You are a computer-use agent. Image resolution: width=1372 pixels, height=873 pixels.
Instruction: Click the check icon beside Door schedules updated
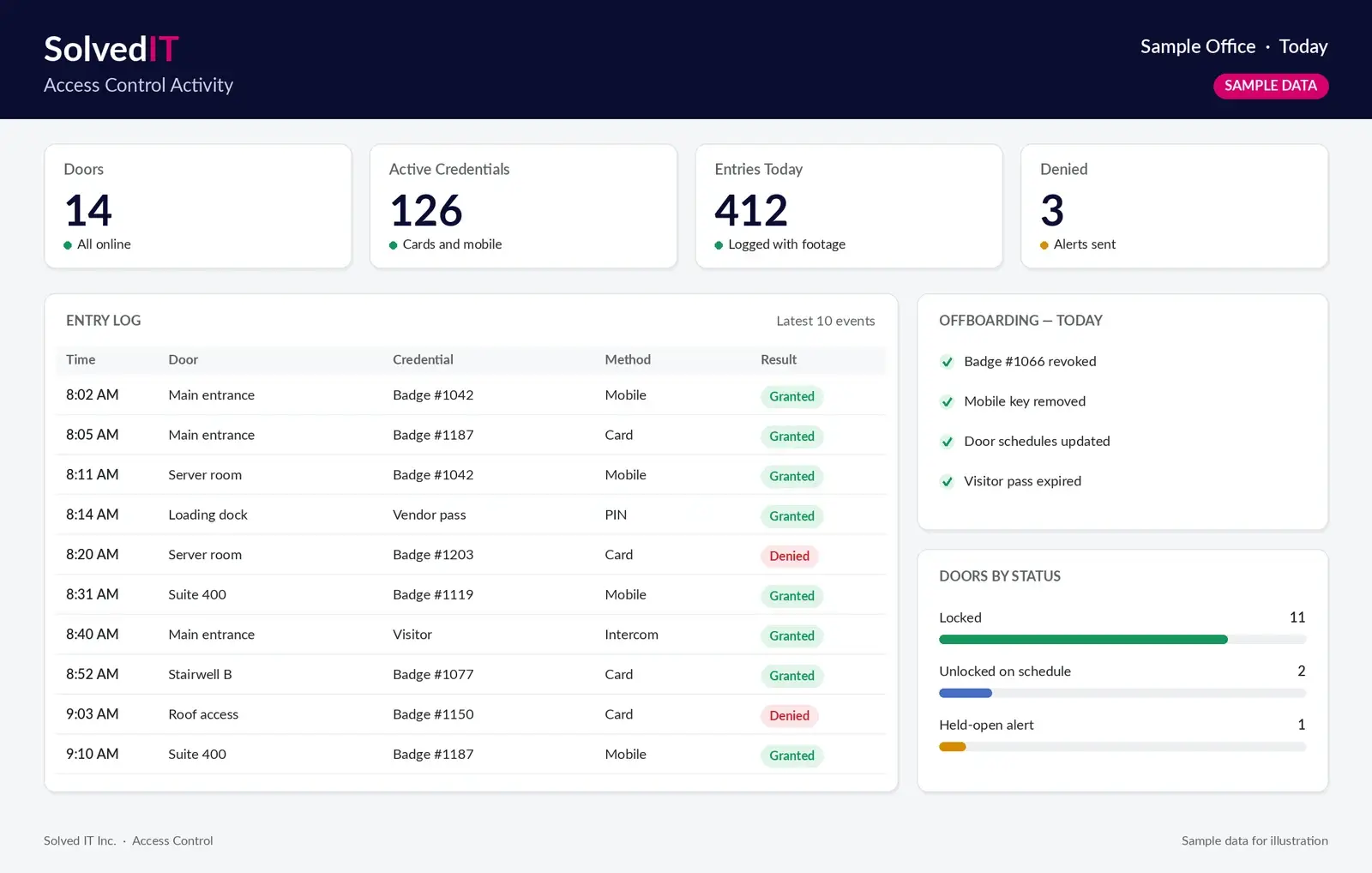click(x=947, y=442)
